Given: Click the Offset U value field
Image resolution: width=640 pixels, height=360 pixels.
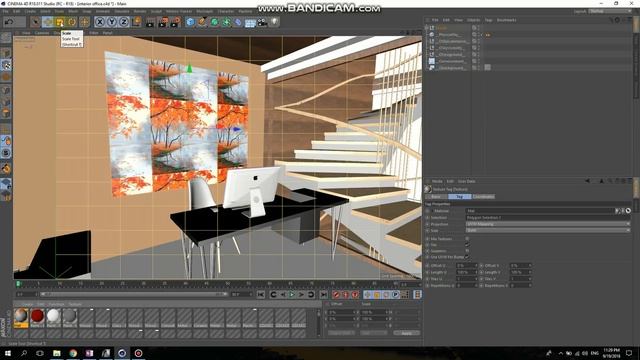Looking at the screenshot, I should click(x=466, y=266).
